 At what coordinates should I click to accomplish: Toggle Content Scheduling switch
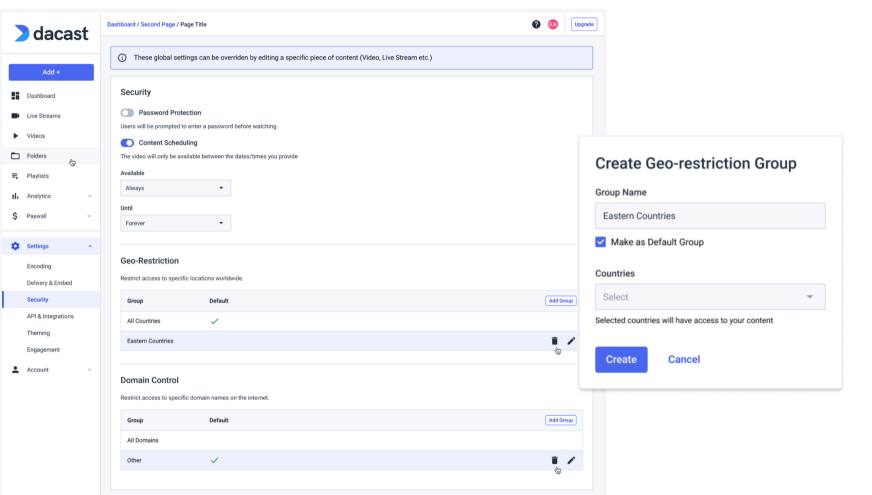tap(127, 143)
